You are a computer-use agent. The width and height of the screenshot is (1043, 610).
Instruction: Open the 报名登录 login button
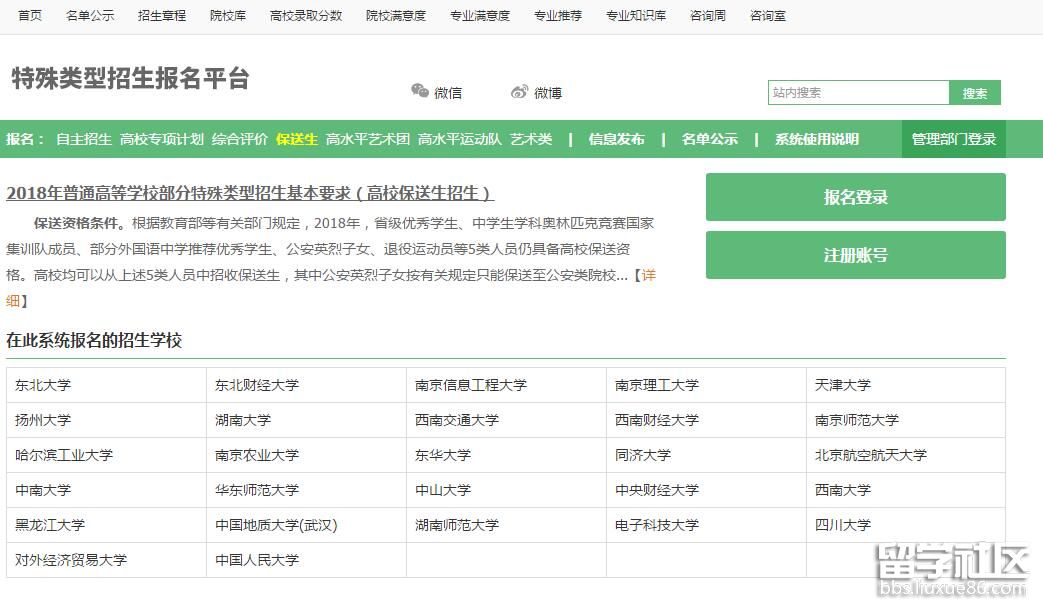coord(855,197)
